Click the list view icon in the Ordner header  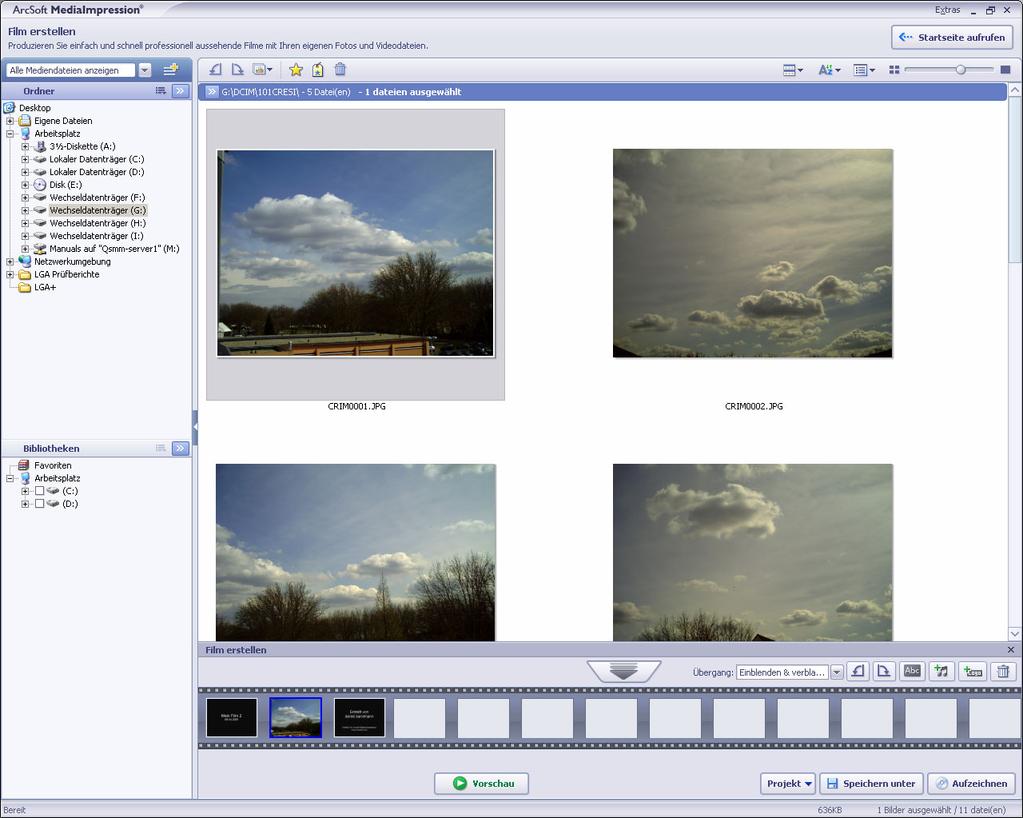tap(160, 91)
